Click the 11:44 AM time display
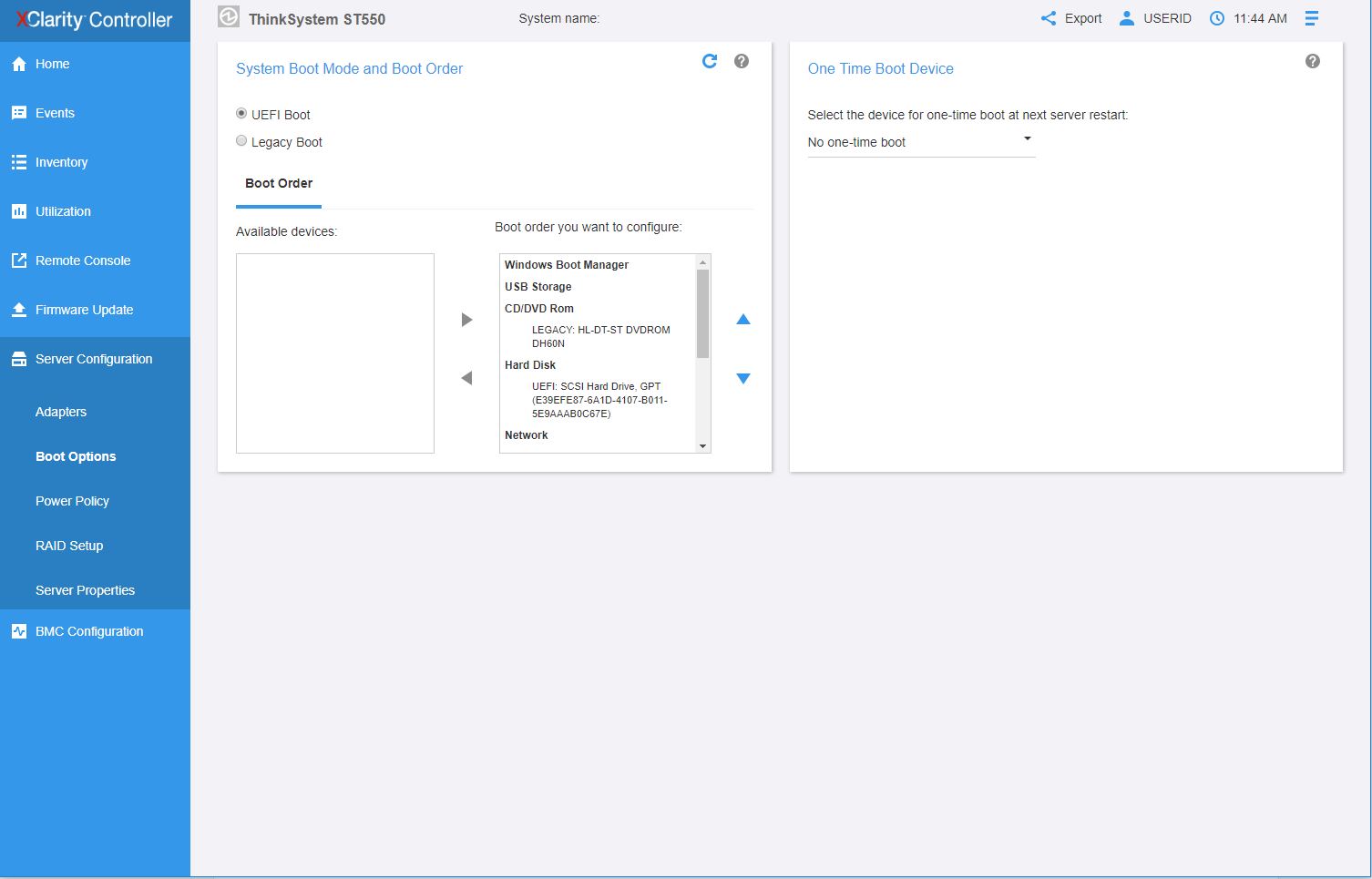This screenshot has width=1372, height=879. click(1261, 18)
